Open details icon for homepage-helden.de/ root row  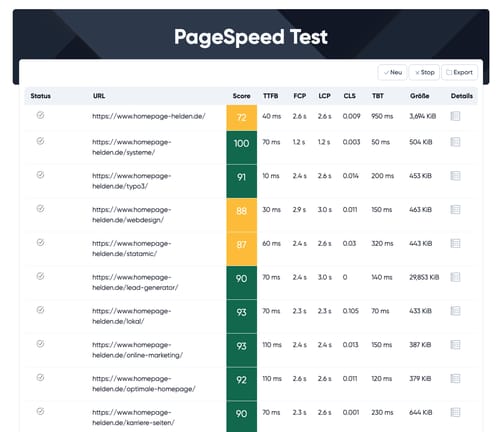click(x=455, y=116)
